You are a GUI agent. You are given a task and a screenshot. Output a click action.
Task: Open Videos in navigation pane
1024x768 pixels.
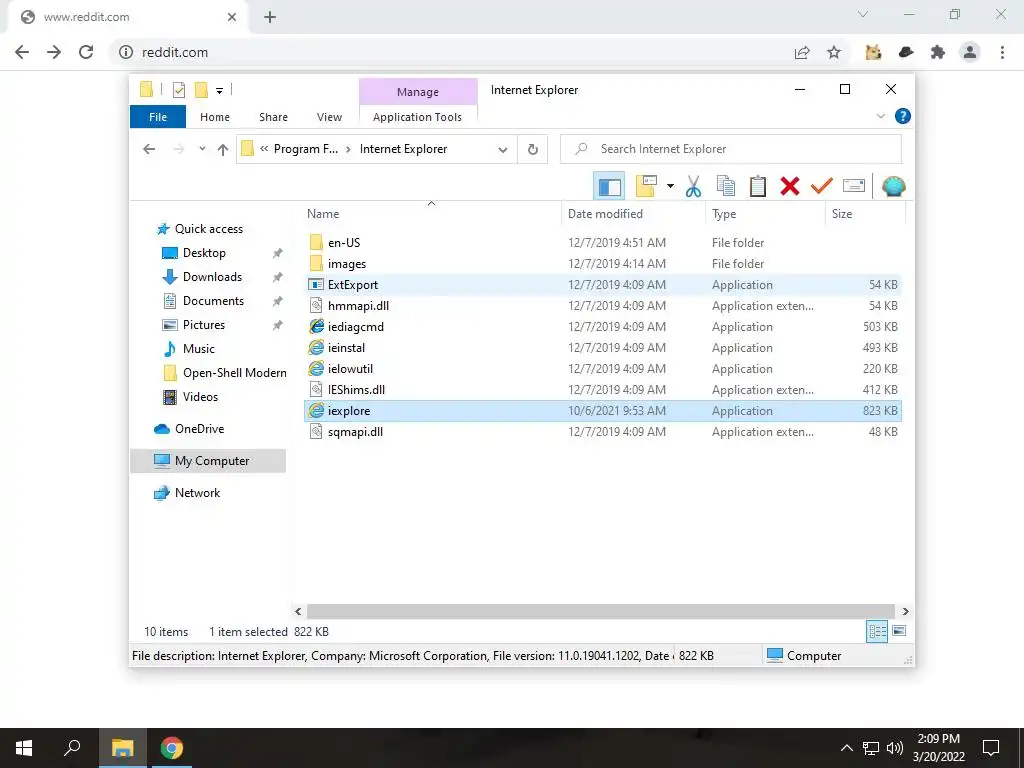pyautogui.click(x=200, y=397)
